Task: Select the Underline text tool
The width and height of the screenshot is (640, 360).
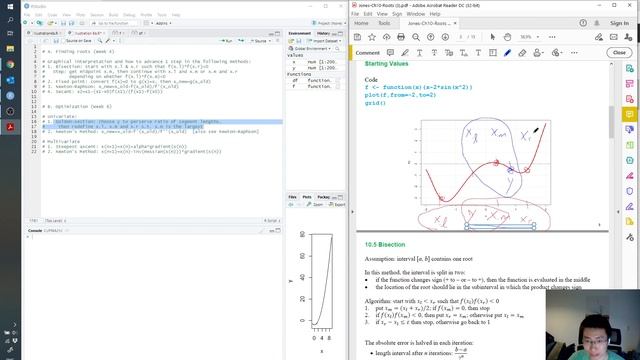Action: pos(419,53)
